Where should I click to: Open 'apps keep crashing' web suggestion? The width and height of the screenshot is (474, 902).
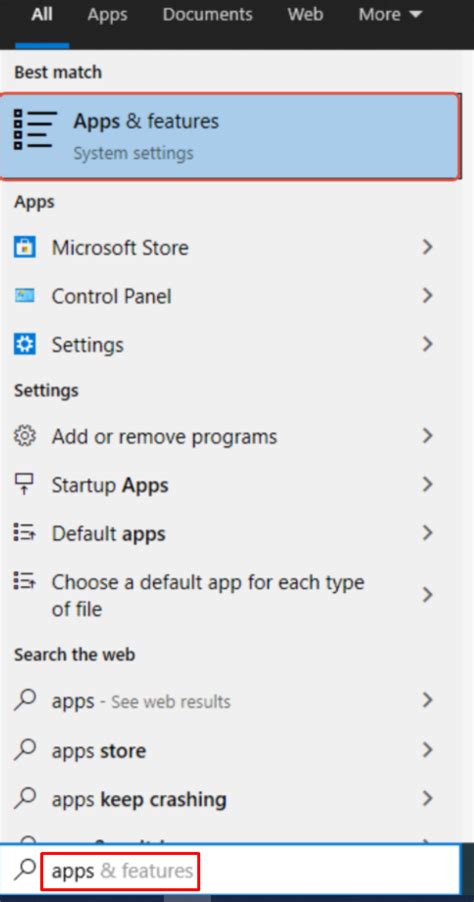click(x=230, y=798)
